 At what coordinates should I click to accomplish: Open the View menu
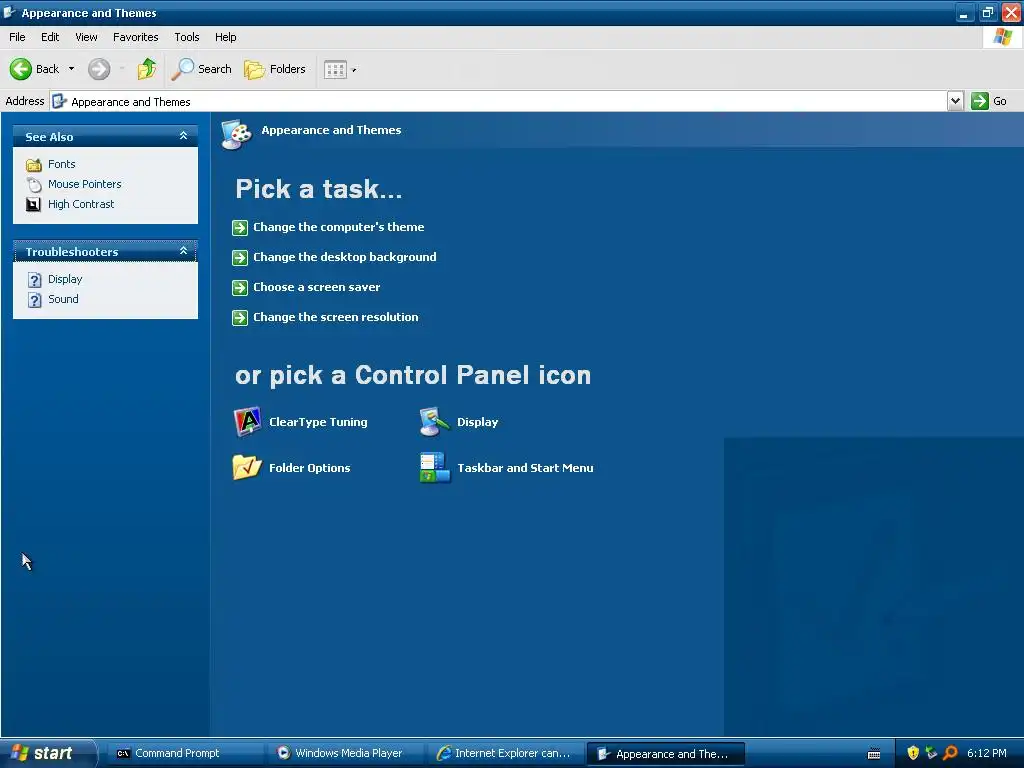click(x=86, y=37)
